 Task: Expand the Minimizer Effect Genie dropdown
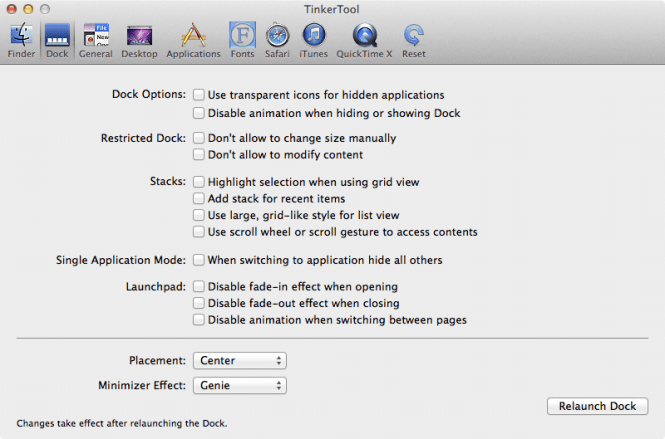(x=240, y=385)
